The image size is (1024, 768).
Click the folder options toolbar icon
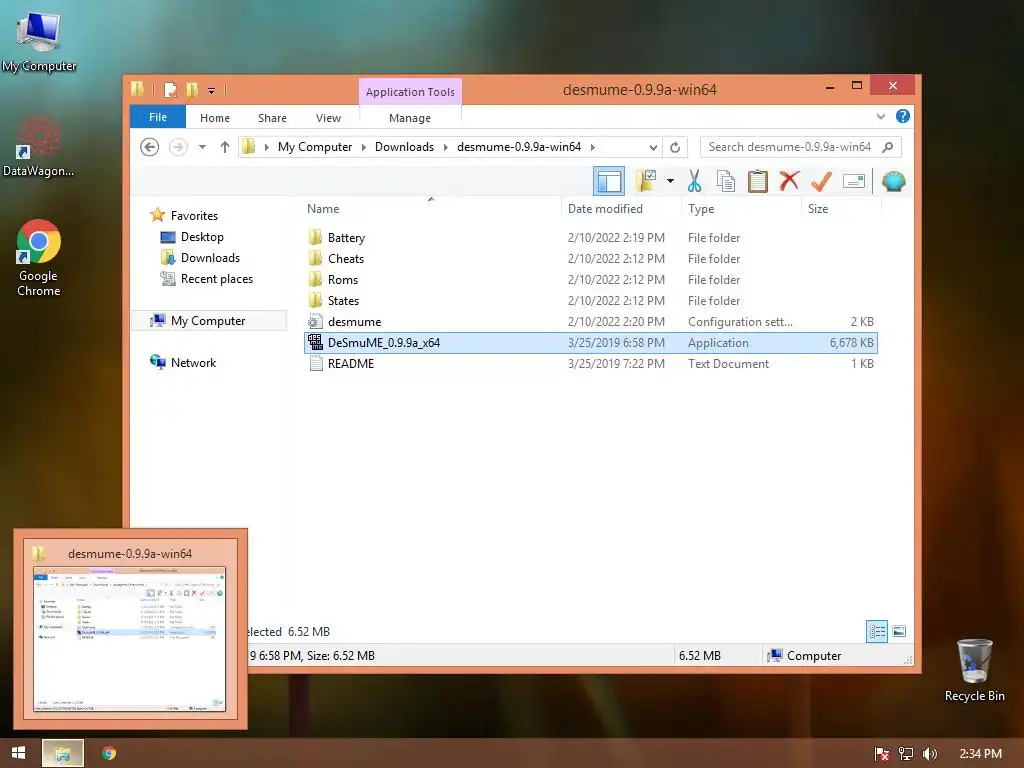(x=647, y=181)
